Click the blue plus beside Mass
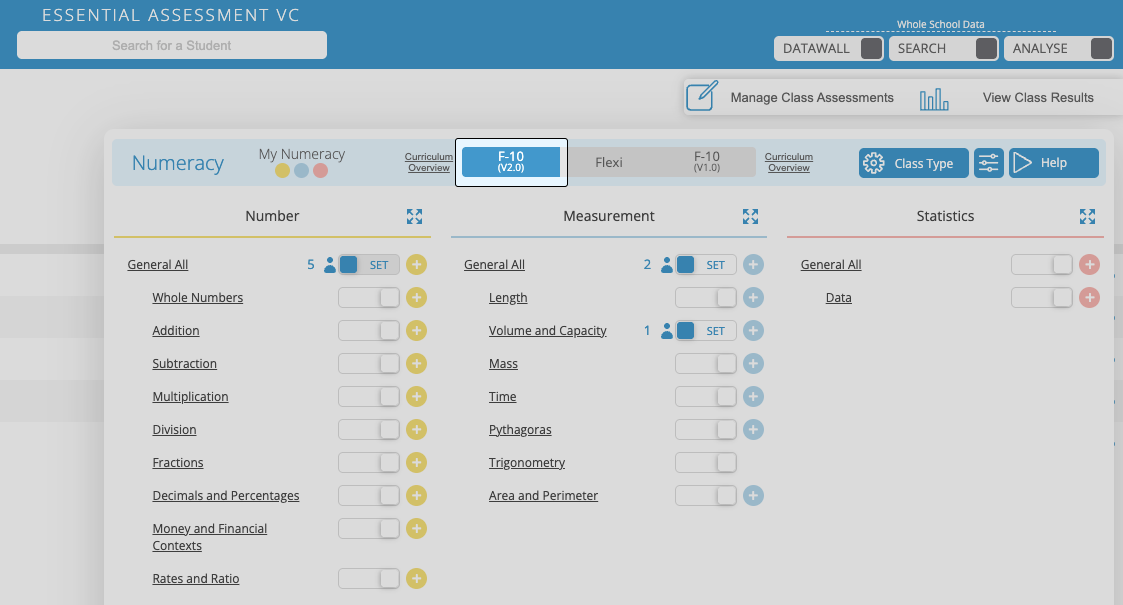Image resolution: width=1123 pixels, height=605 pixels. (x=753, y=363)
